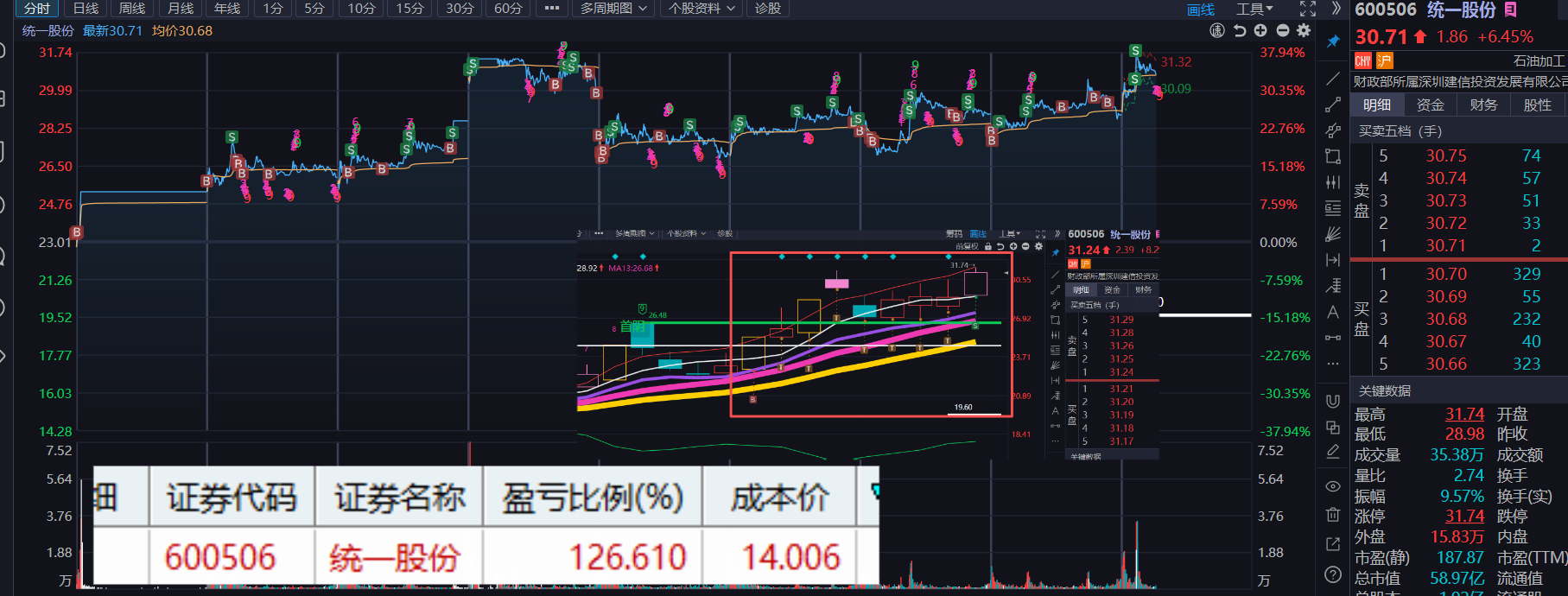Viewport: 1568px width, 596px height.
Task: Select the 60分 period tab
Action: pos(508,9)
